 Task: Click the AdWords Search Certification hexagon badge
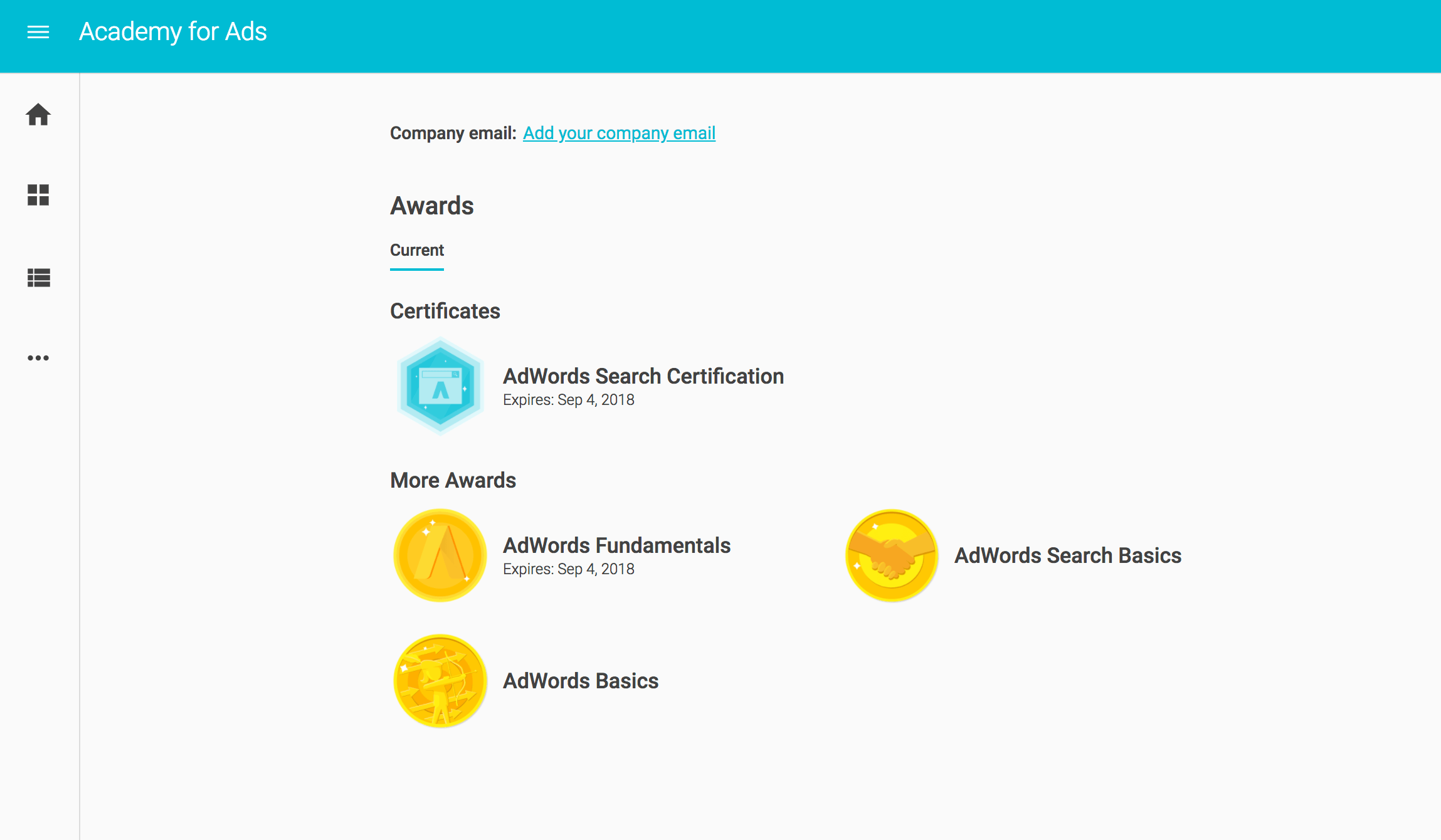(440, 386)
